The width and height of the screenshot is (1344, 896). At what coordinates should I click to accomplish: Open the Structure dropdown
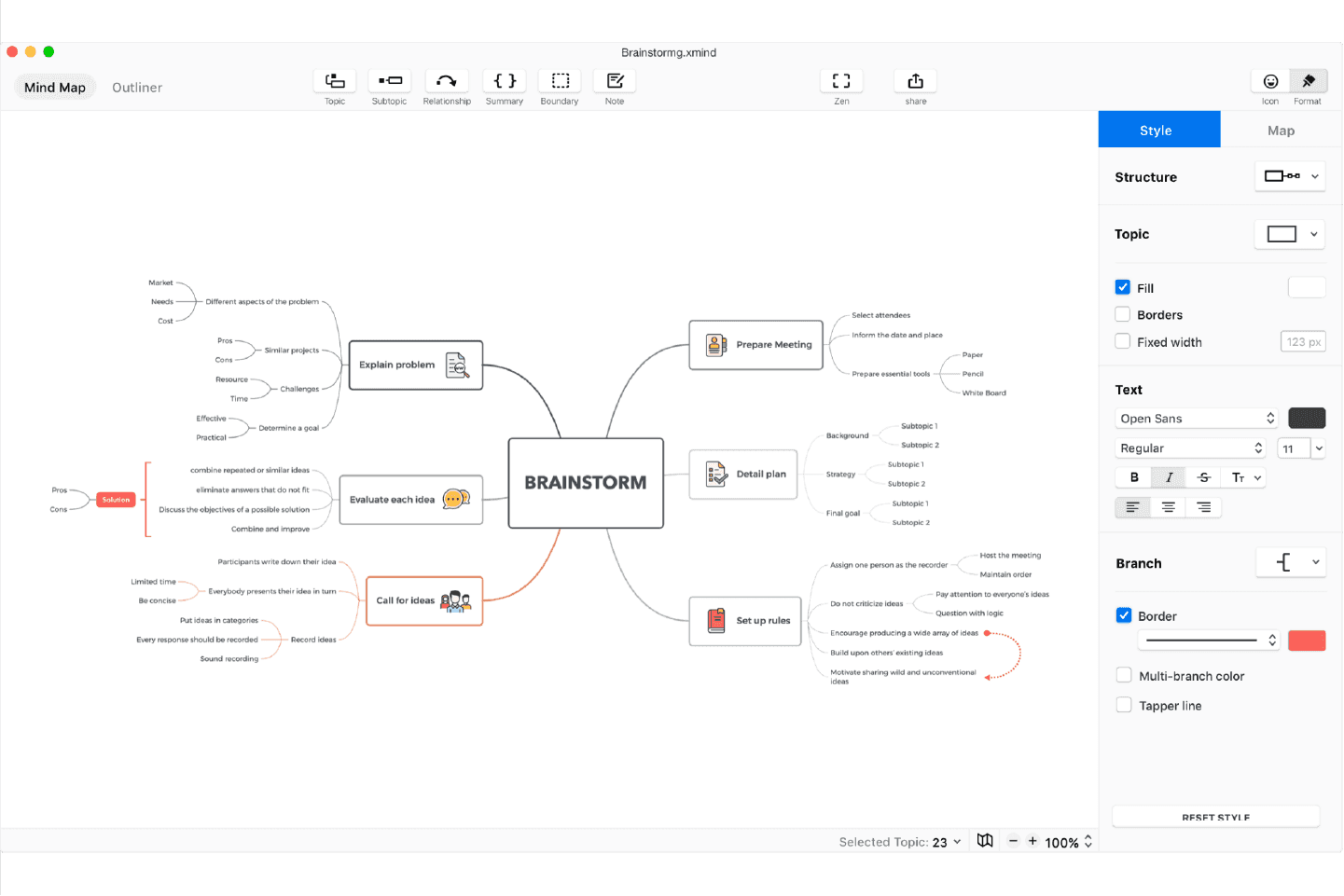click(1291, 176)
